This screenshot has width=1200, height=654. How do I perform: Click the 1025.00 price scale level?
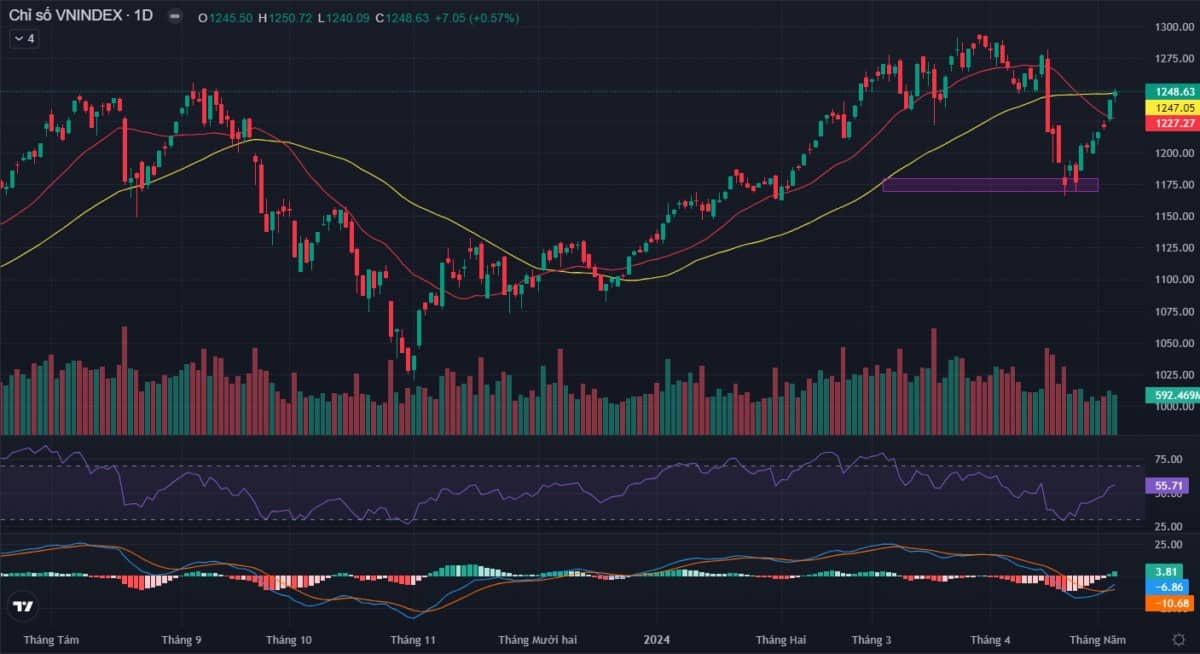1175,374
